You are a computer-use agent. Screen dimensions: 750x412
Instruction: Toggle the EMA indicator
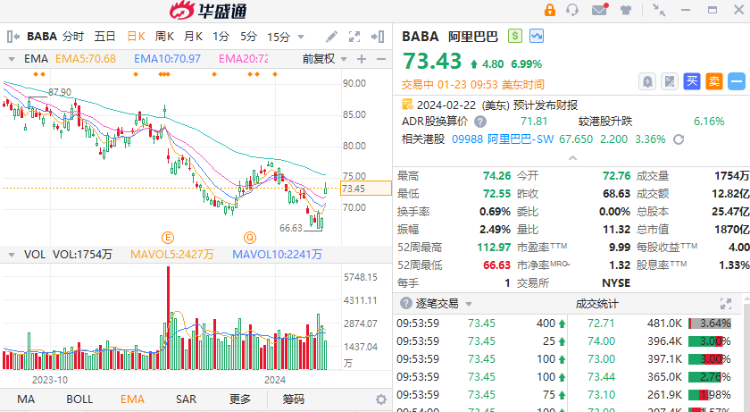pos(132,400)
